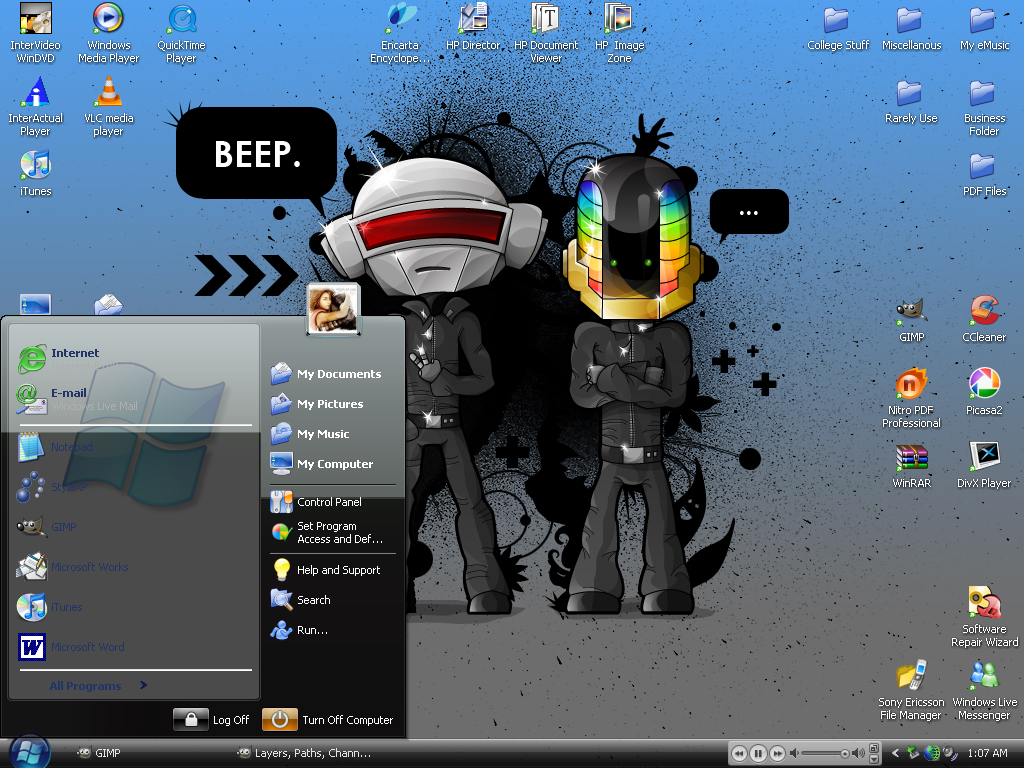Select the QuickTime Player desktop icon
Image resolution: width=1024 pixels, height=768 pixels.
pyautogui.click(x=182, y=33)
